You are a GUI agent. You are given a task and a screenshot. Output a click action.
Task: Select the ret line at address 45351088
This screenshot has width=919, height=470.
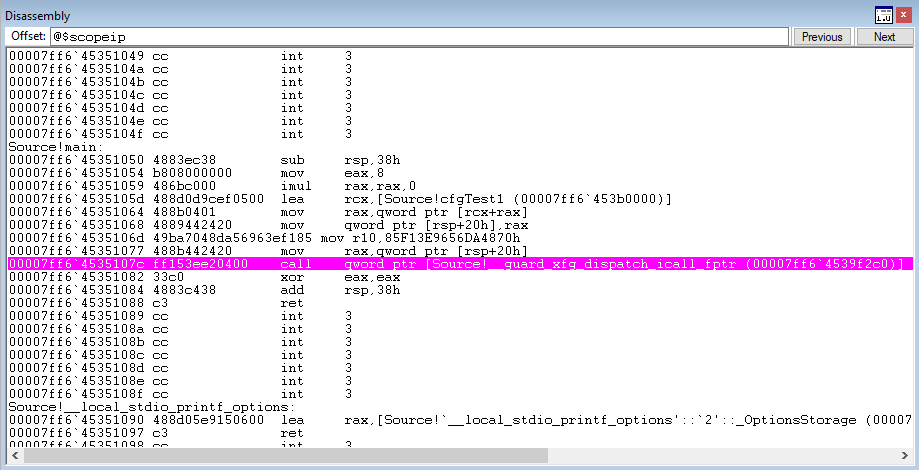156,303
